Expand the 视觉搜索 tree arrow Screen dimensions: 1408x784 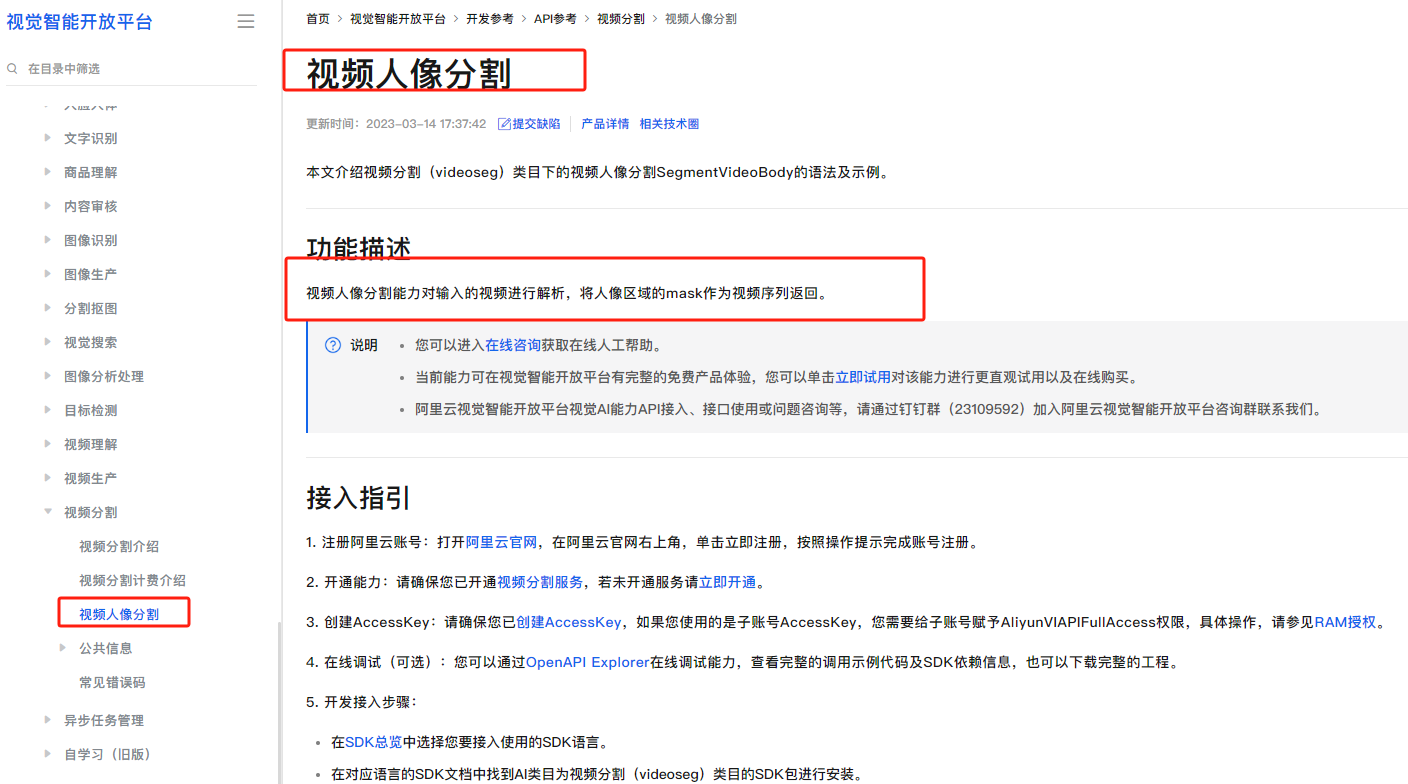pos(48,342)
